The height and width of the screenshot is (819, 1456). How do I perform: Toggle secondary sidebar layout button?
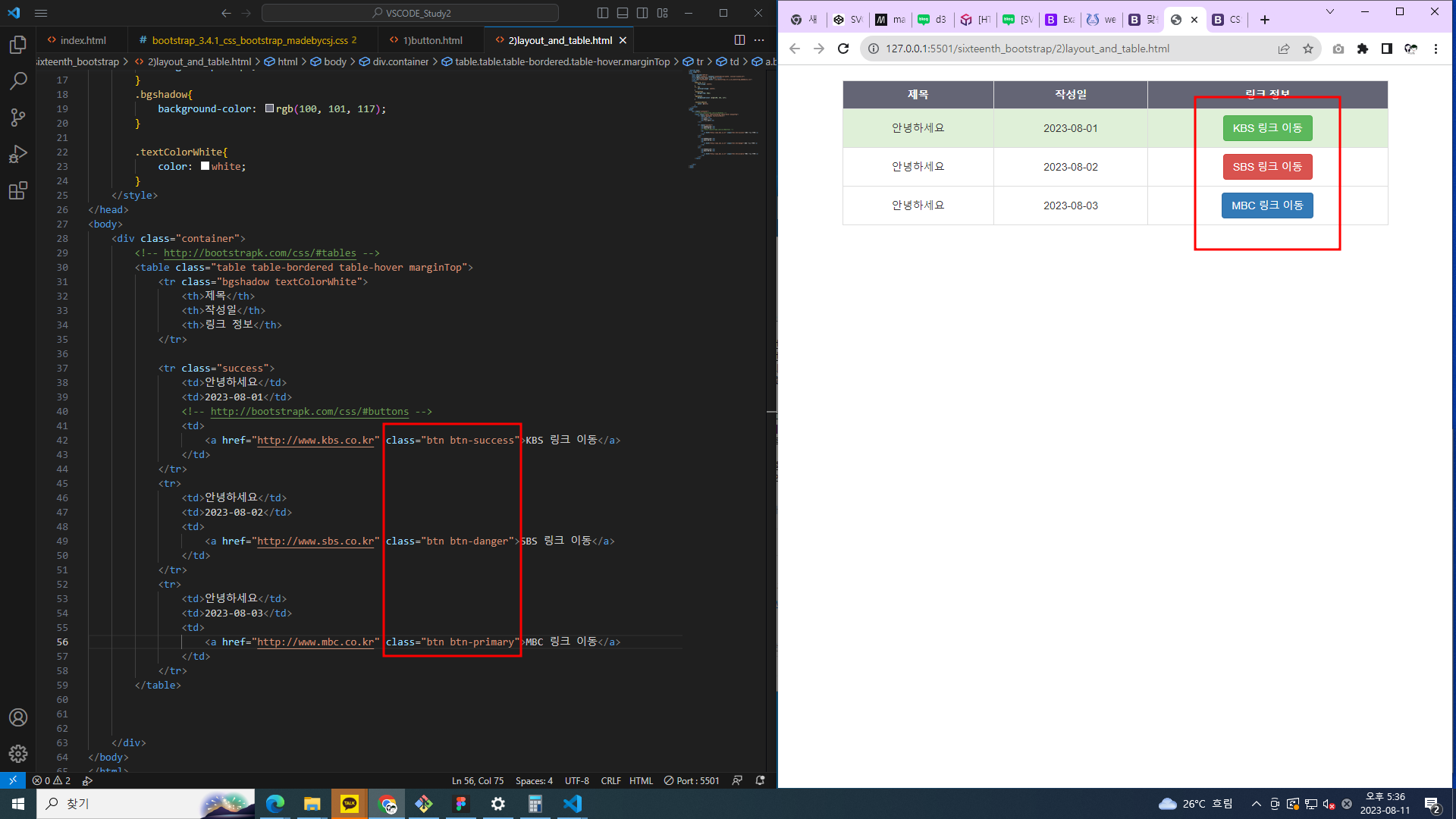coord(642,13)
